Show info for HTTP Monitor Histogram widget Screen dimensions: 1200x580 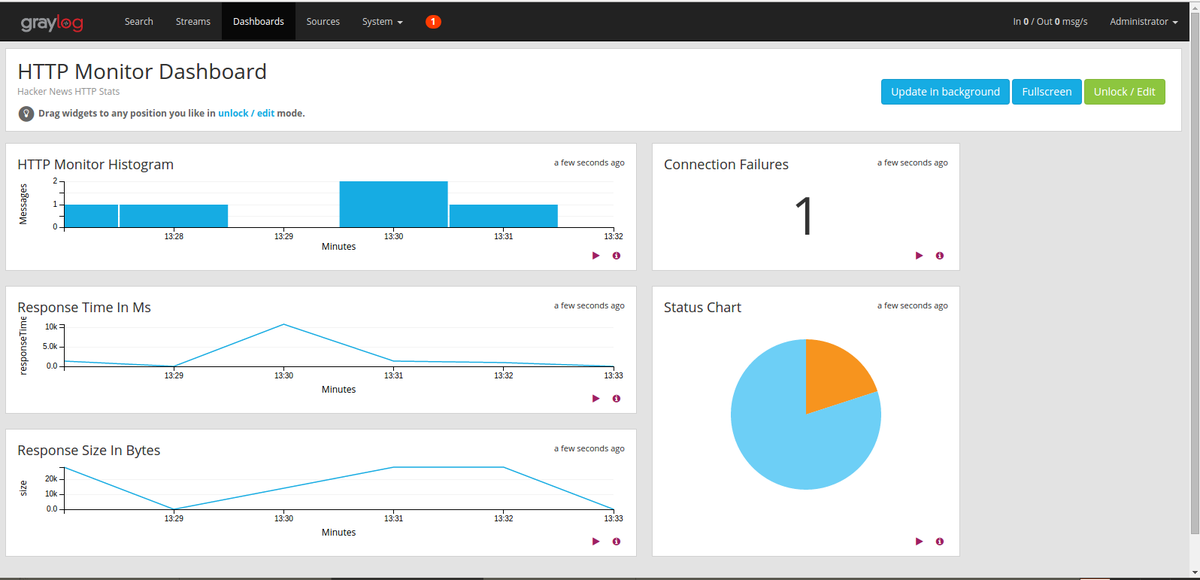point(616,256)
